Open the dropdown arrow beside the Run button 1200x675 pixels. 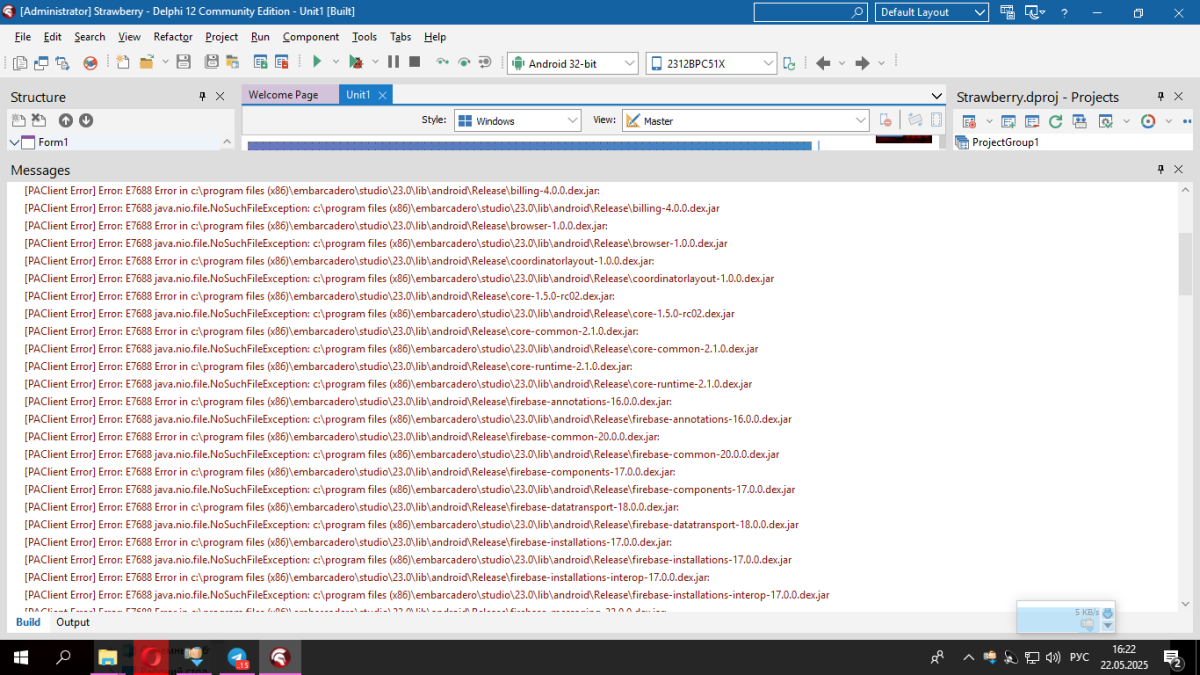coord(336,62)
